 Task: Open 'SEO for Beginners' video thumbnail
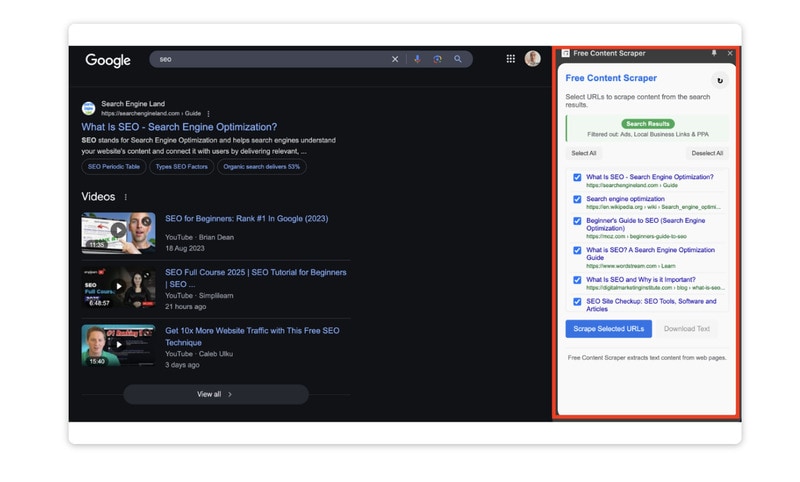click(x=118, y=232)
